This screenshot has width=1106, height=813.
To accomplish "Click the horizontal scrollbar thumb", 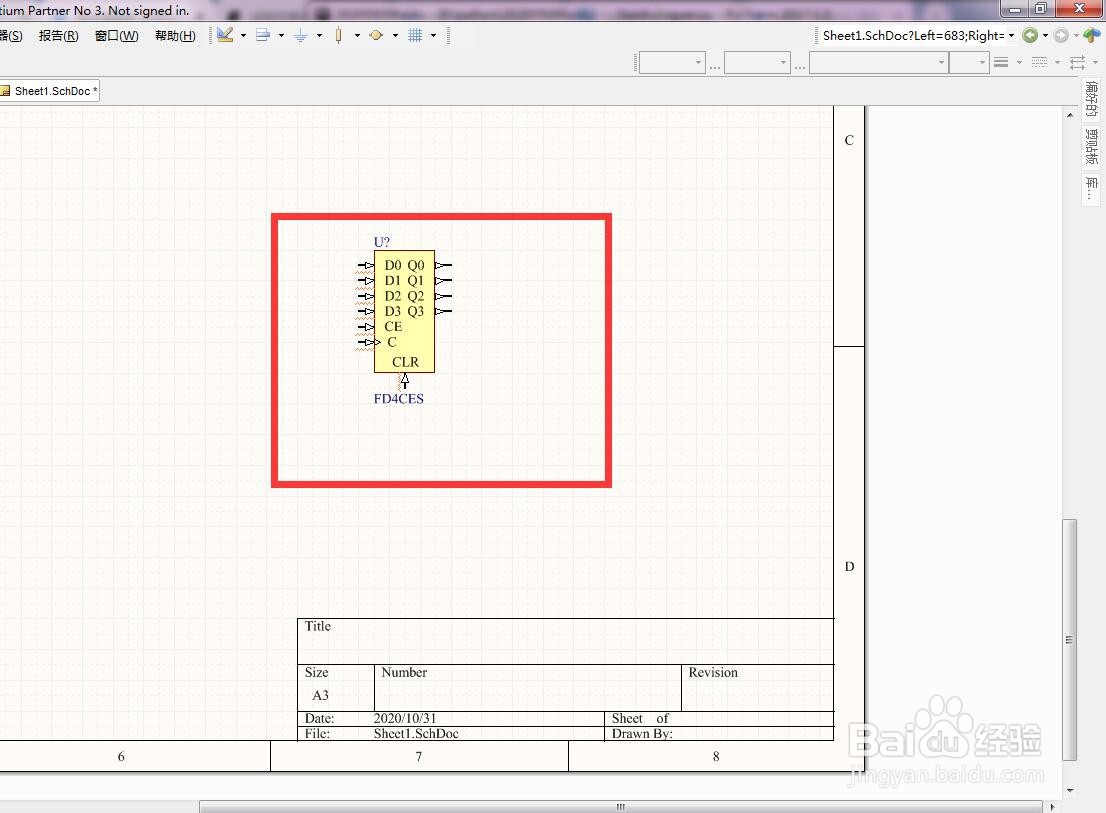I will pyautogui.click(x=621, y=807).
